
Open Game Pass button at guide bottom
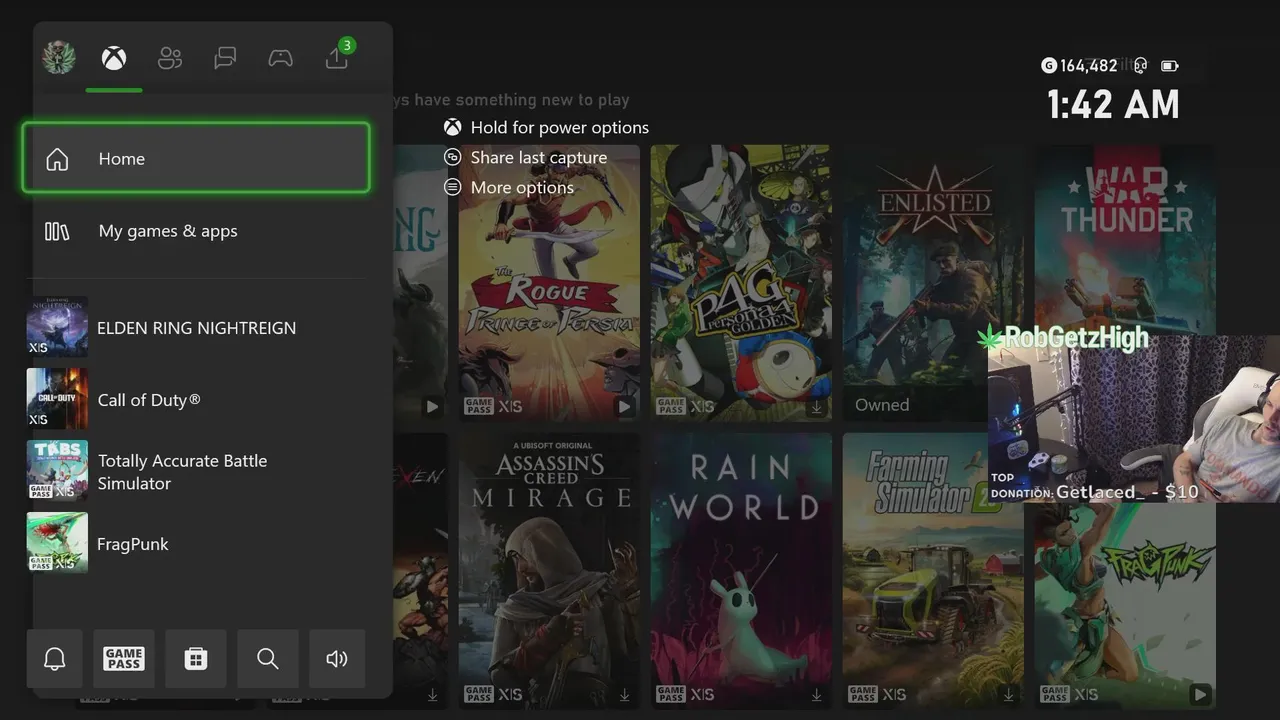point(124,659)
